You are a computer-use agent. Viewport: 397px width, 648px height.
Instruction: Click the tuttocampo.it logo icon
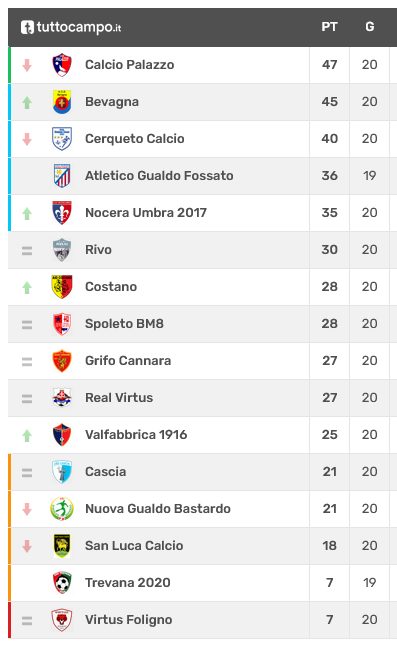click(27, 27)
